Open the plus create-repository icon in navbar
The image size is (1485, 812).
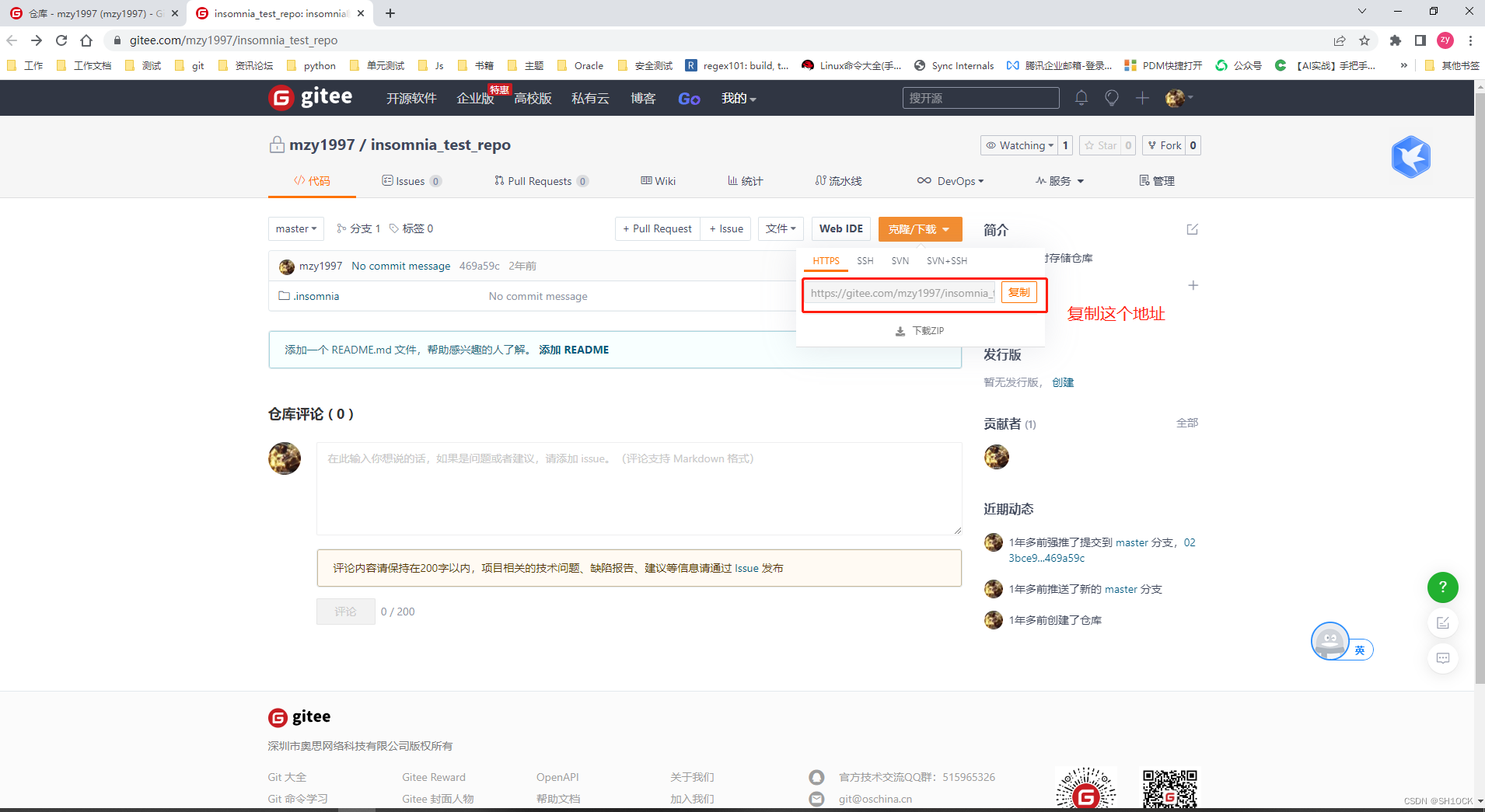click(1141, 98)
